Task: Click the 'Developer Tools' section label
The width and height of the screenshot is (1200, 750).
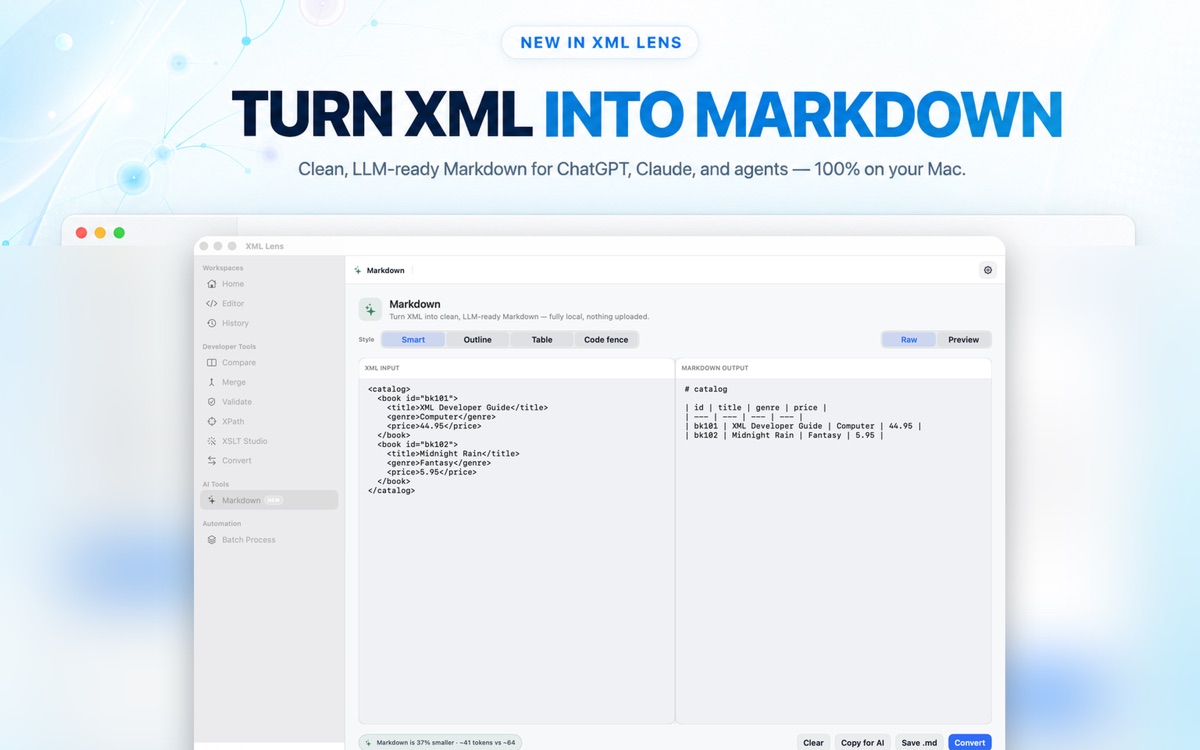Action: tap(229, 347)
